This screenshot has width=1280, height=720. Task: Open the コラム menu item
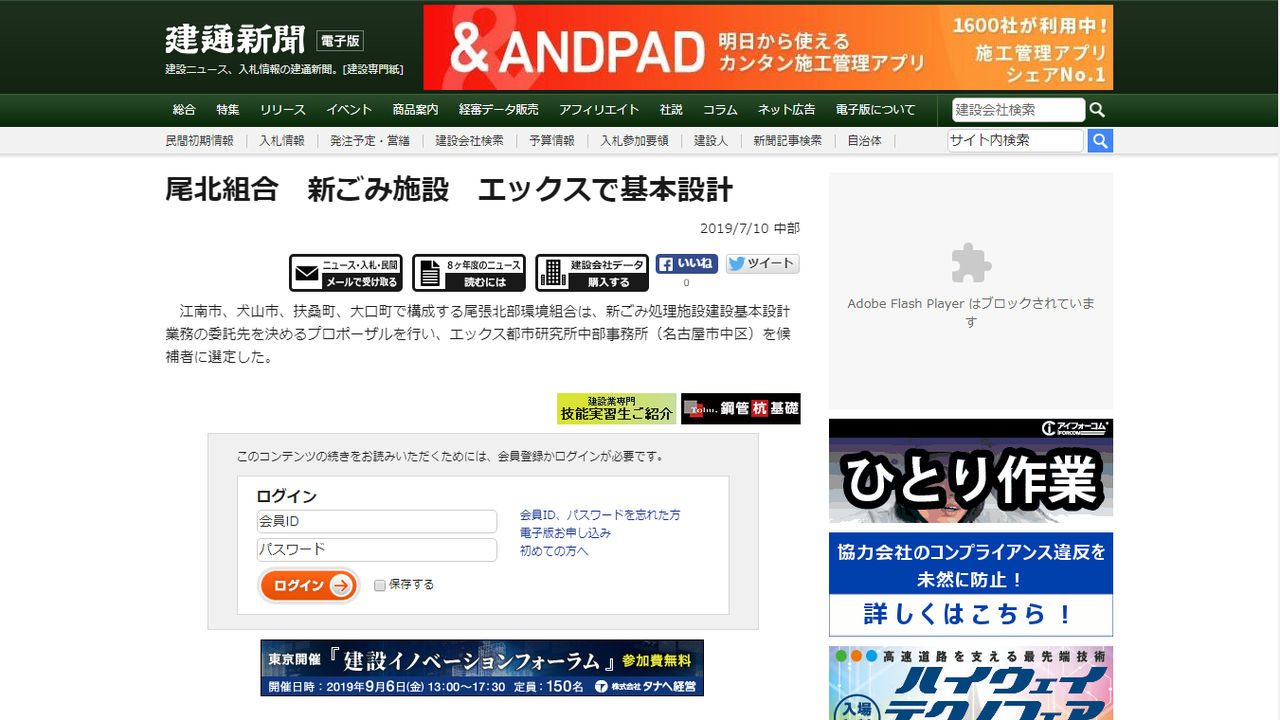click(720, 110)
